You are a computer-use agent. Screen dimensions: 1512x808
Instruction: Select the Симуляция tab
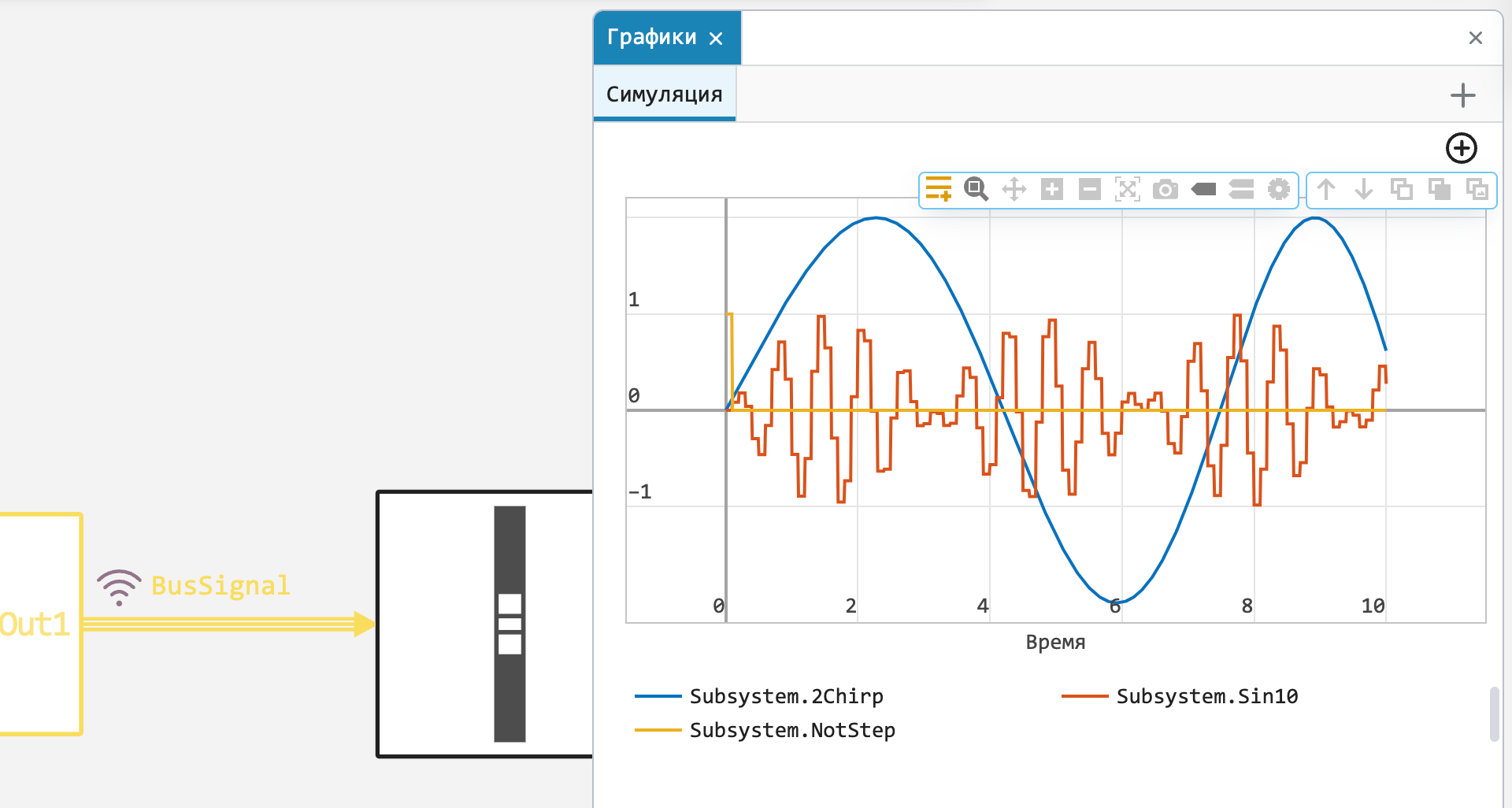click(664, 94)
